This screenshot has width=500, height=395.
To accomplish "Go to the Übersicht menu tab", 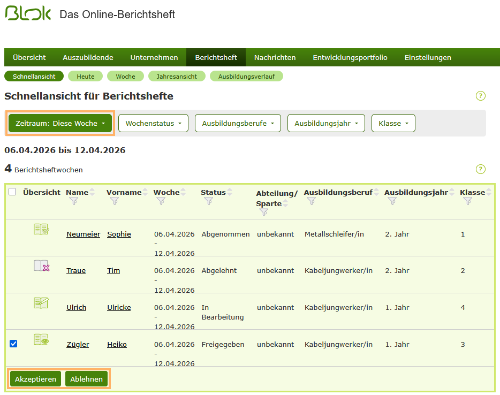I will tap(29, 57).
